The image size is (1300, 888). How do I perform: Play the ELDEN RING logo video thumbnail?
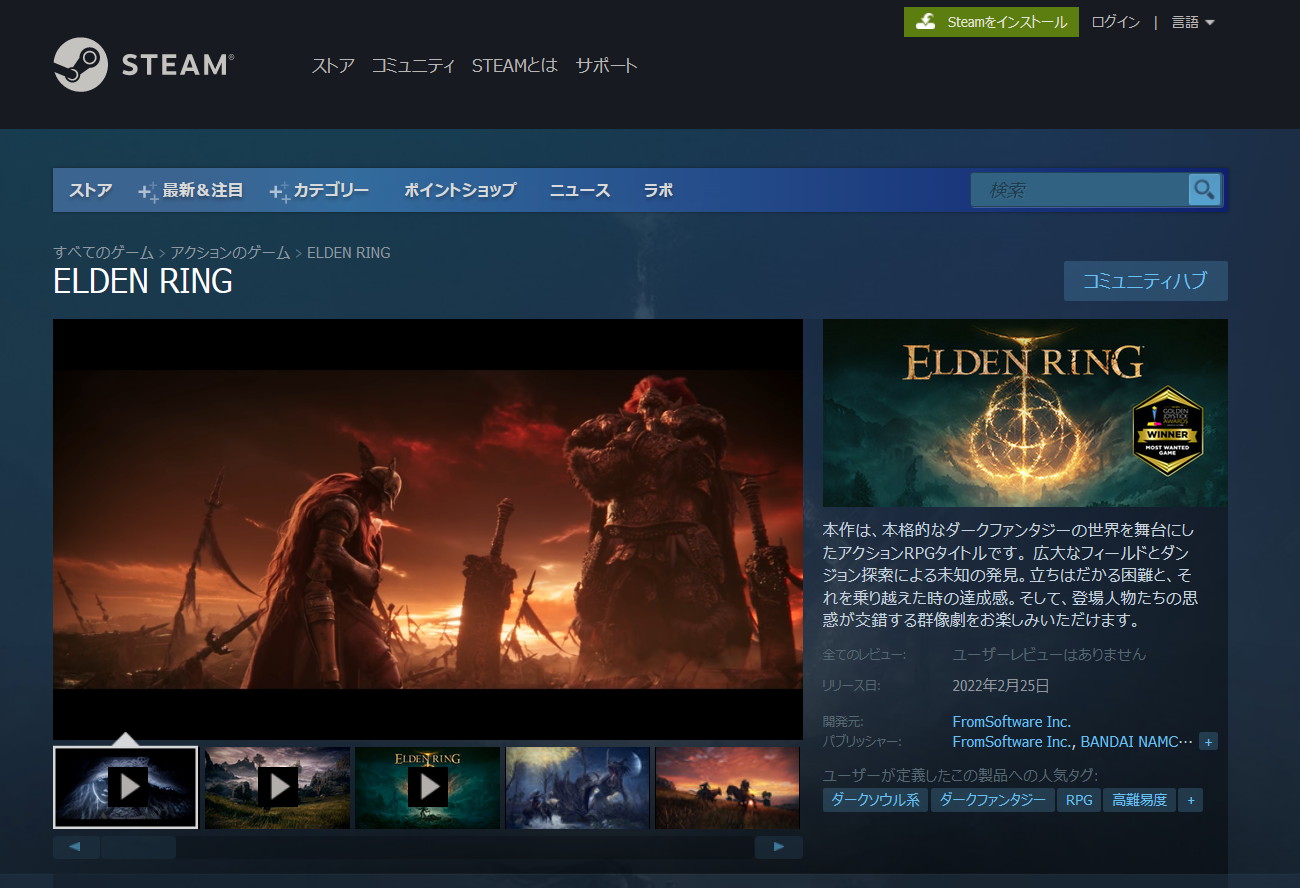pos(427,787)
